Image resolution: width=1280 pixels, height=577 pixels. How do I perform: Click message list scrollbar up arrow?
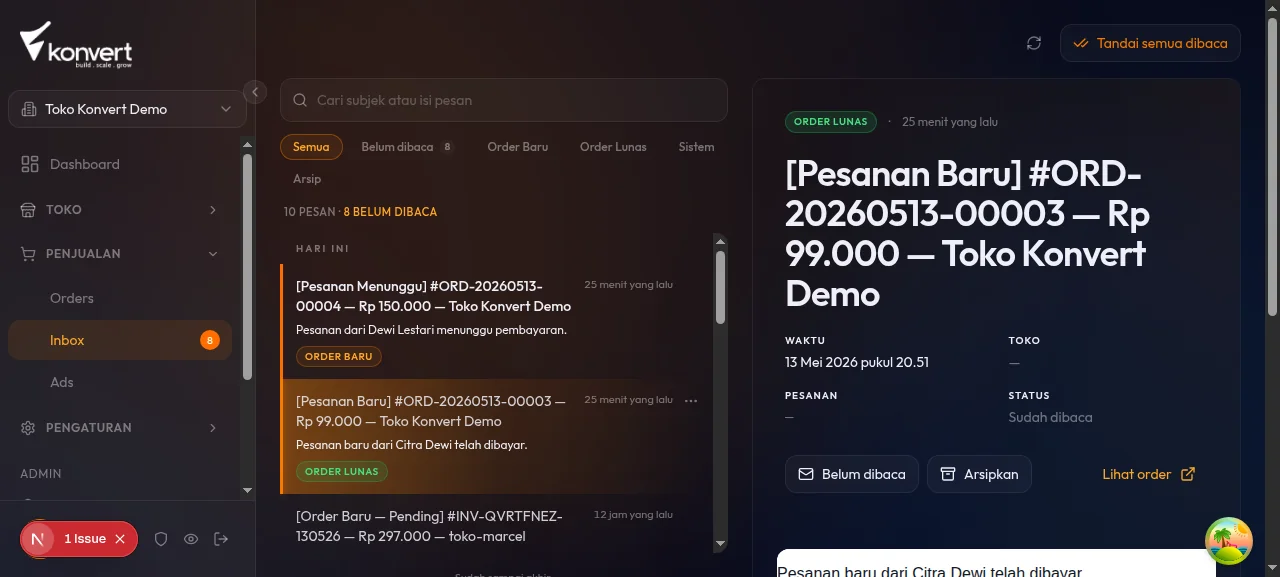tap(720, 240)
